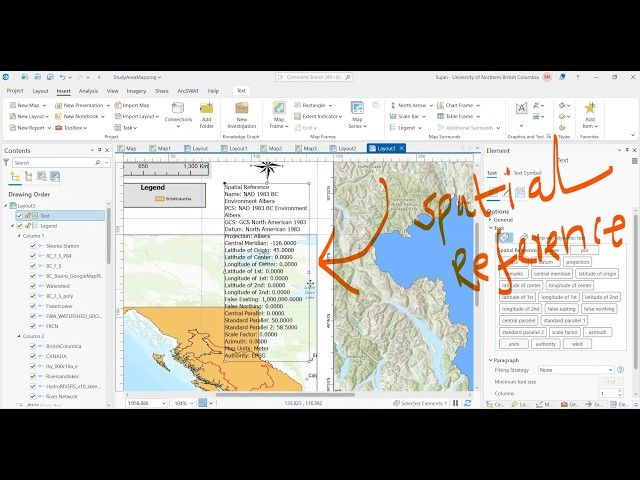Toggle CANADA layer checkbox
Screen dimensions: 640x480
click(33, 356)
